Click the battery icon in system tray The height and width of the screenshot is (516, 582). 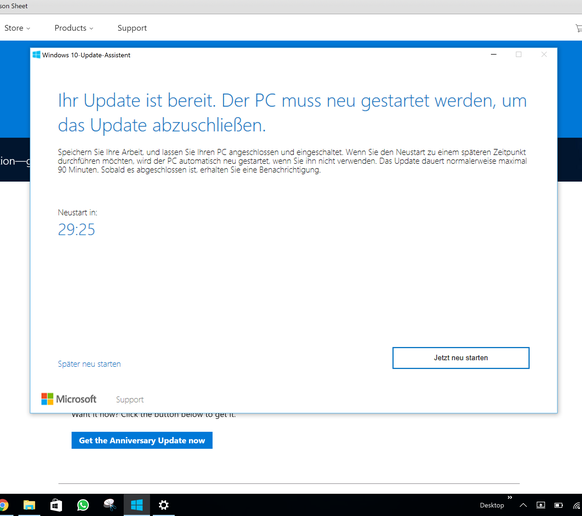pyautogui.click(x=558, y=505)
